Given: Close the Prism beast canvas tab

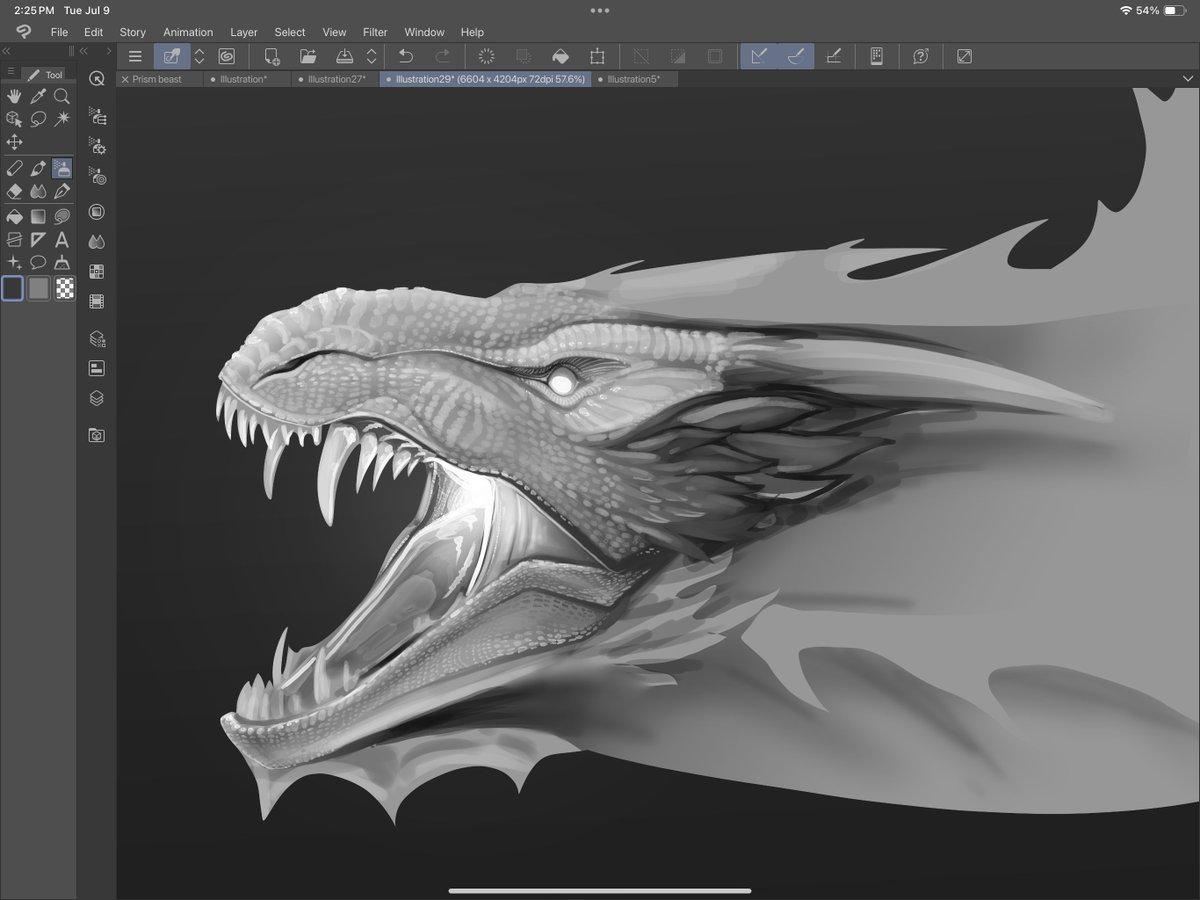Looking at the screenshot, I should [125, 79].
